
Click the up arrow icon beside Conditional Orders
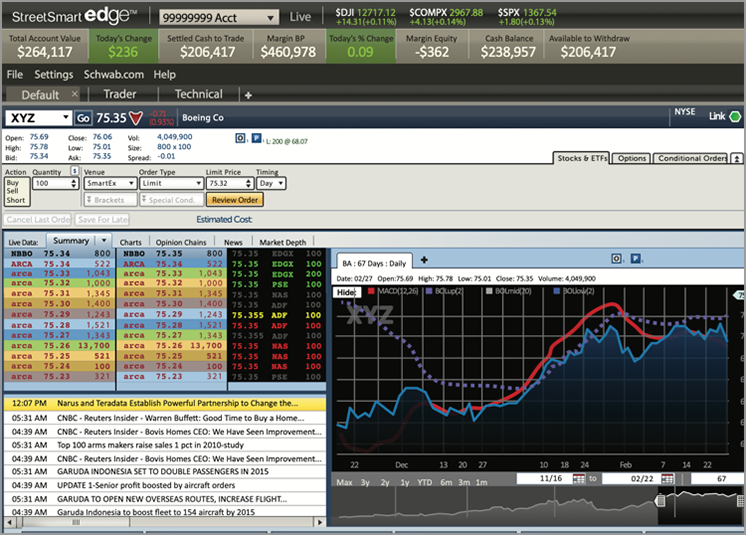click(x=736, y=158)
